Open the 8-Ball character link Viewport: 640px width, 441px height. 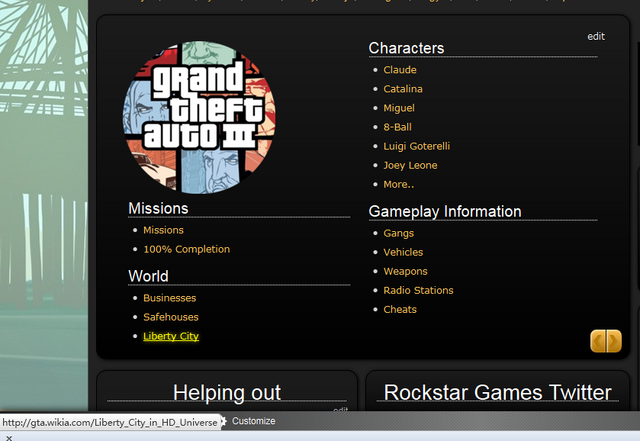pos(397,127)
